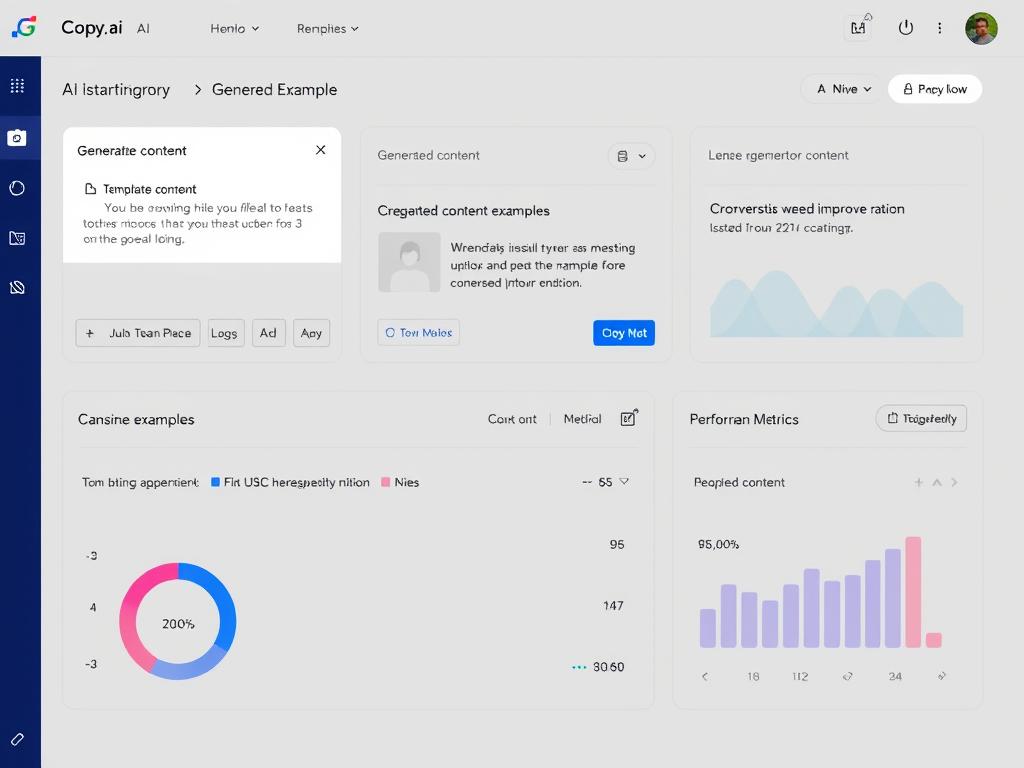The width and height of the screenshot is (1024, 768).
Task: Click the Pacy low button
Action: tap(935, 89)
